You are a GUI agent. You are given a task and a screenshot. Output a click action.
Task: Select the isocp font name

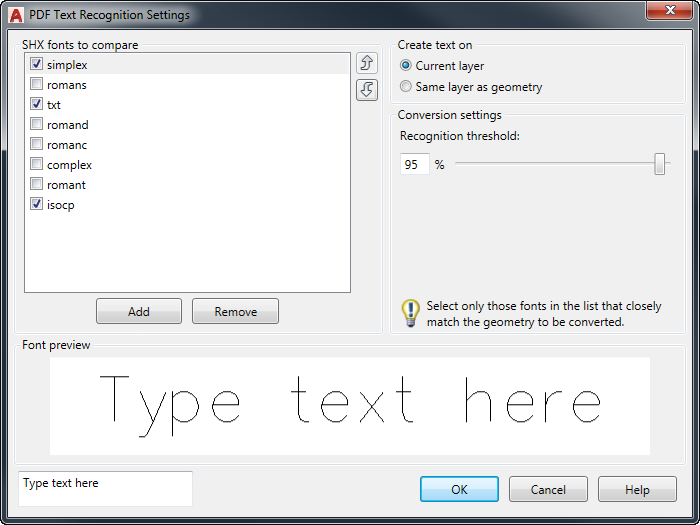(61, 205)
